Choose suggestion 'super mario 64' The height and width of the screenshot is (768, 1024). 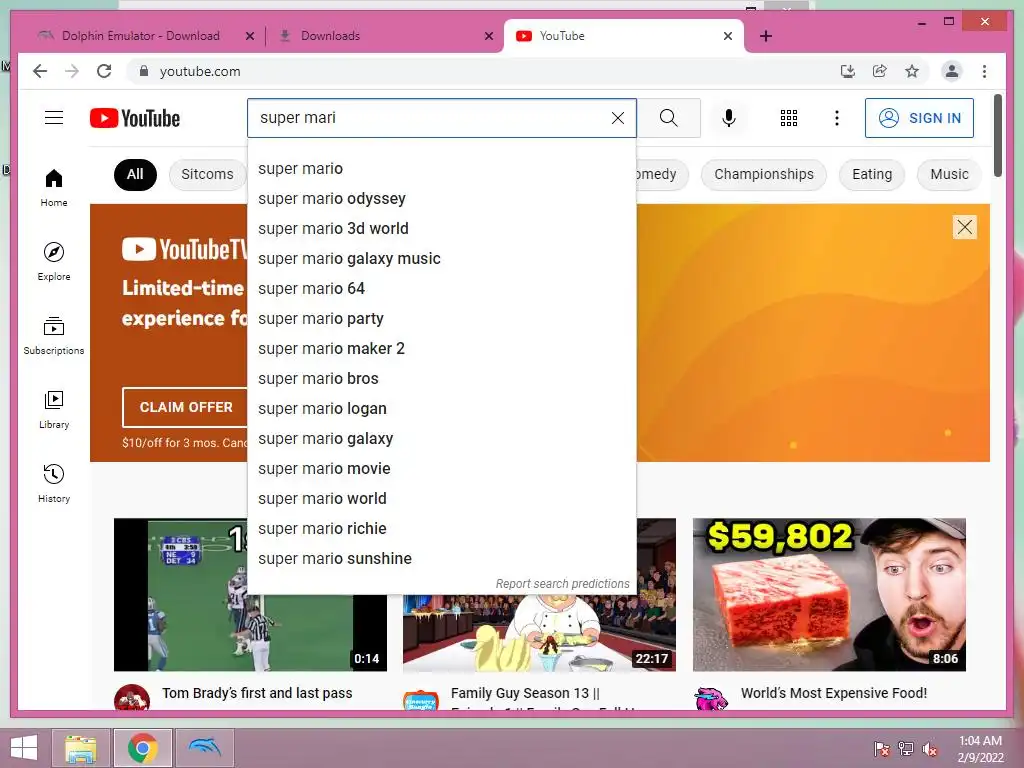pos(441,289)
